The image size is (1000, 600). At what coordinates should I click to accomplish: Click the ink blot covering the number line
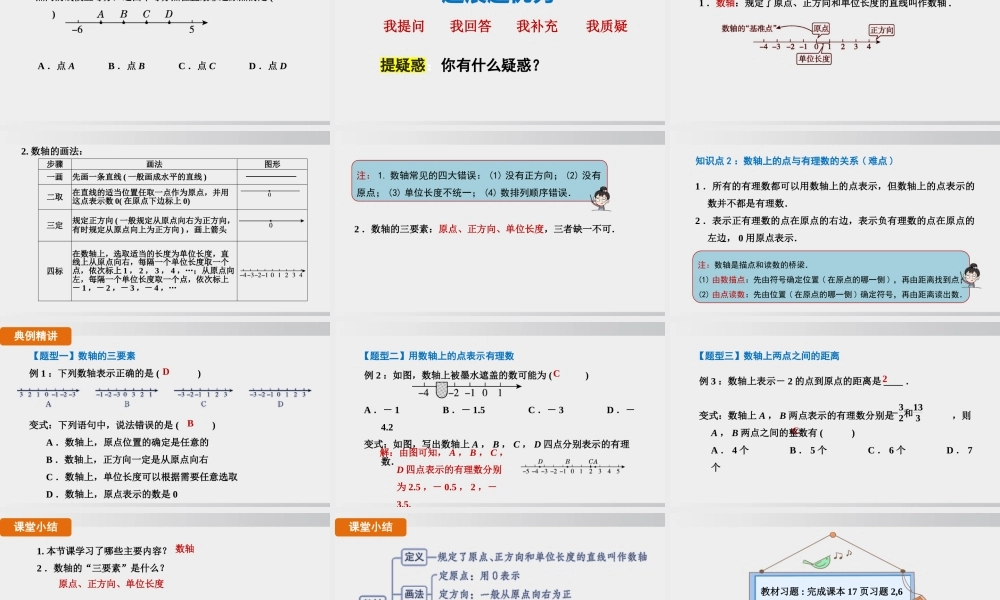(x=441, y=390)
